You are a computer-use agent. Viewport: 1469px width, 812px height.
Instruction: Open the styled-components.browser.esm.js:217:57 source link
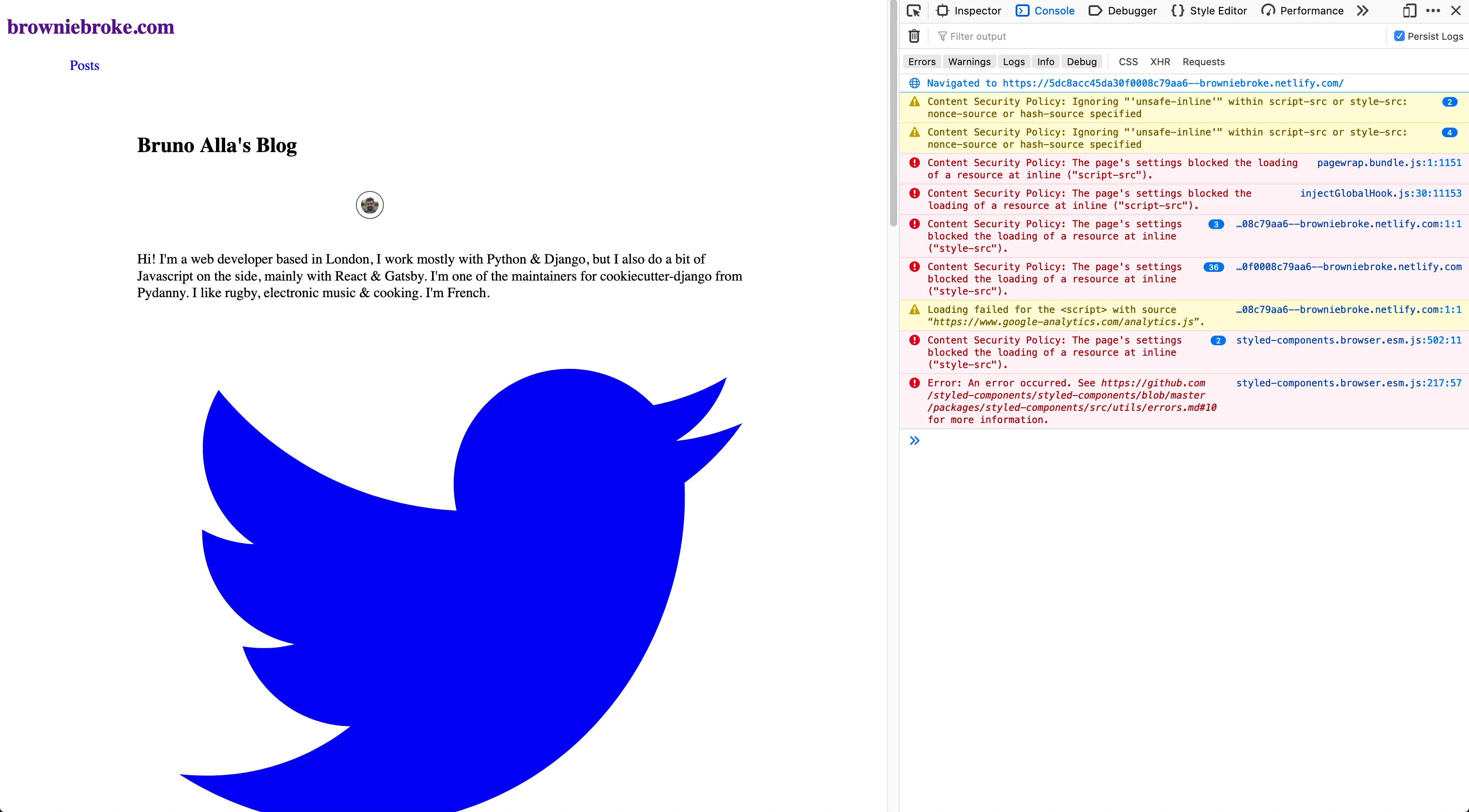(1348, 383)
